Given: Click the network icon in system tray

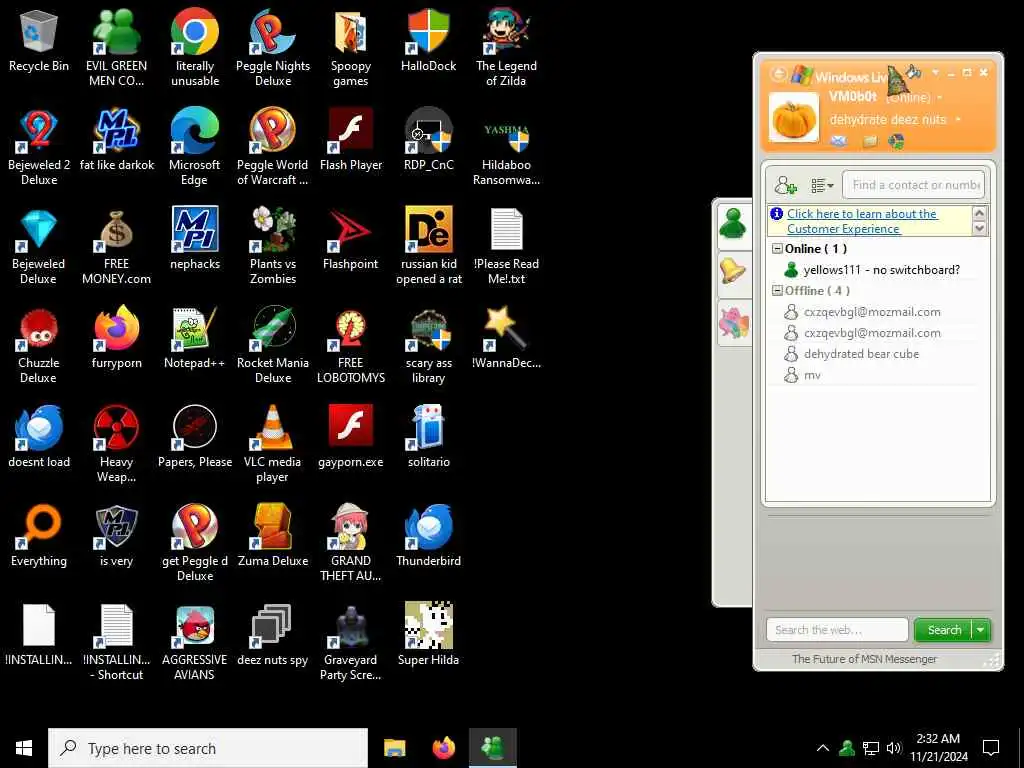Looking at the screenshot, I should (871, 748).
